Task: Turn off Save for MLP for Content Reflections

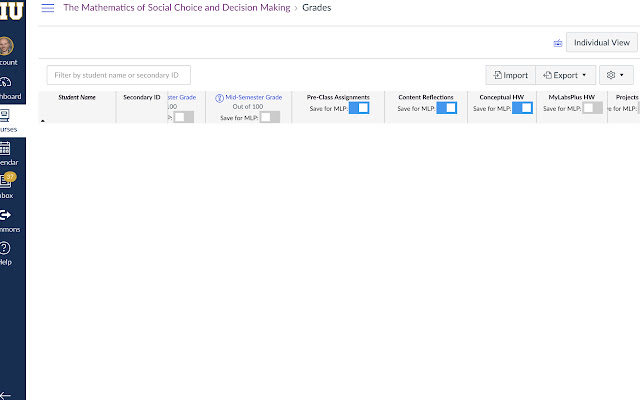Action: (x=446, y=108)
